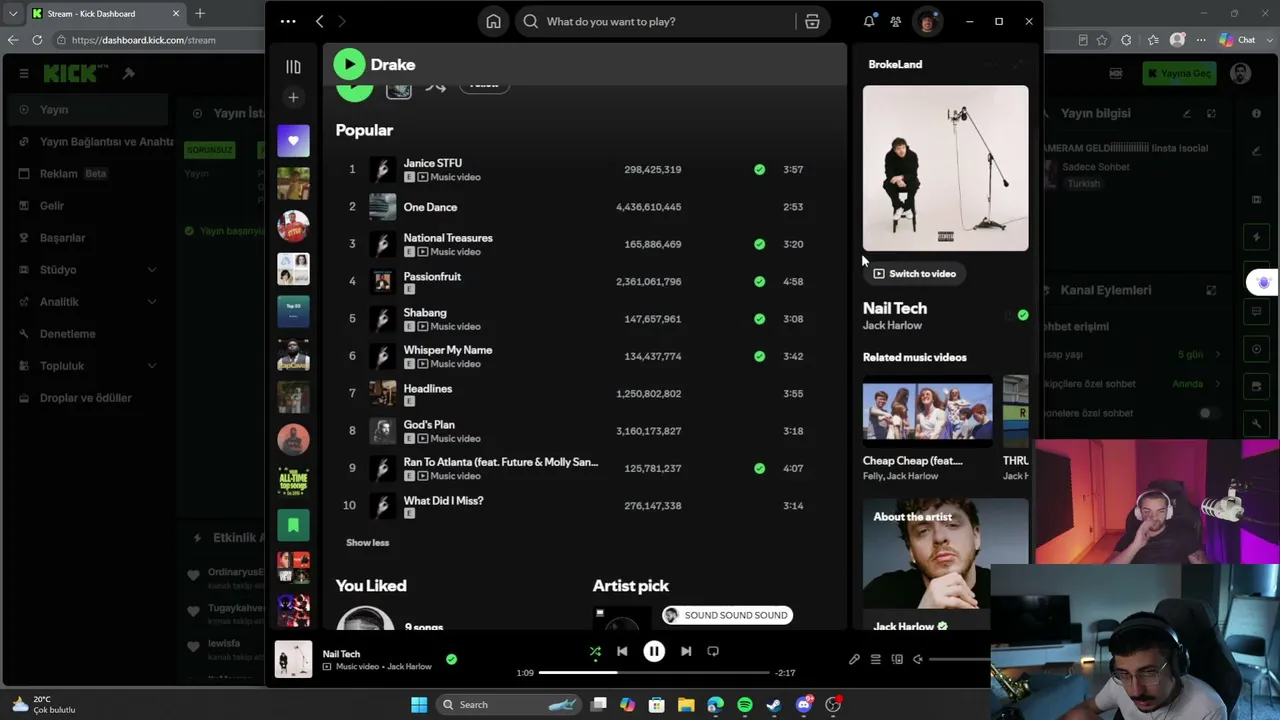
Task: Open Spotify three-dot app menu
Action: (288, 21)
